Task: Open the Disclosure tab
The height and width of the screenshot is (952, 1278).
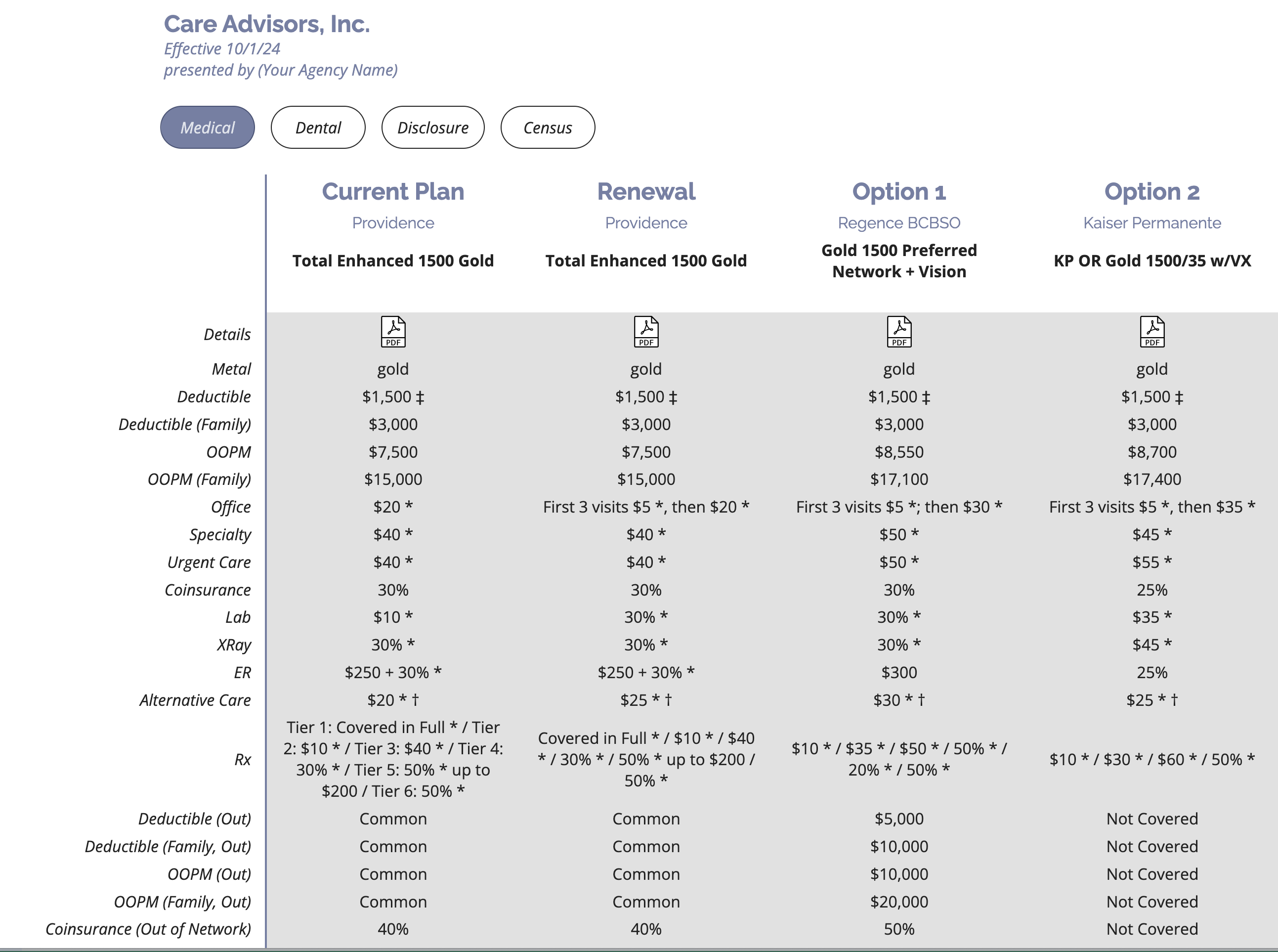Action: pos(433,128)
